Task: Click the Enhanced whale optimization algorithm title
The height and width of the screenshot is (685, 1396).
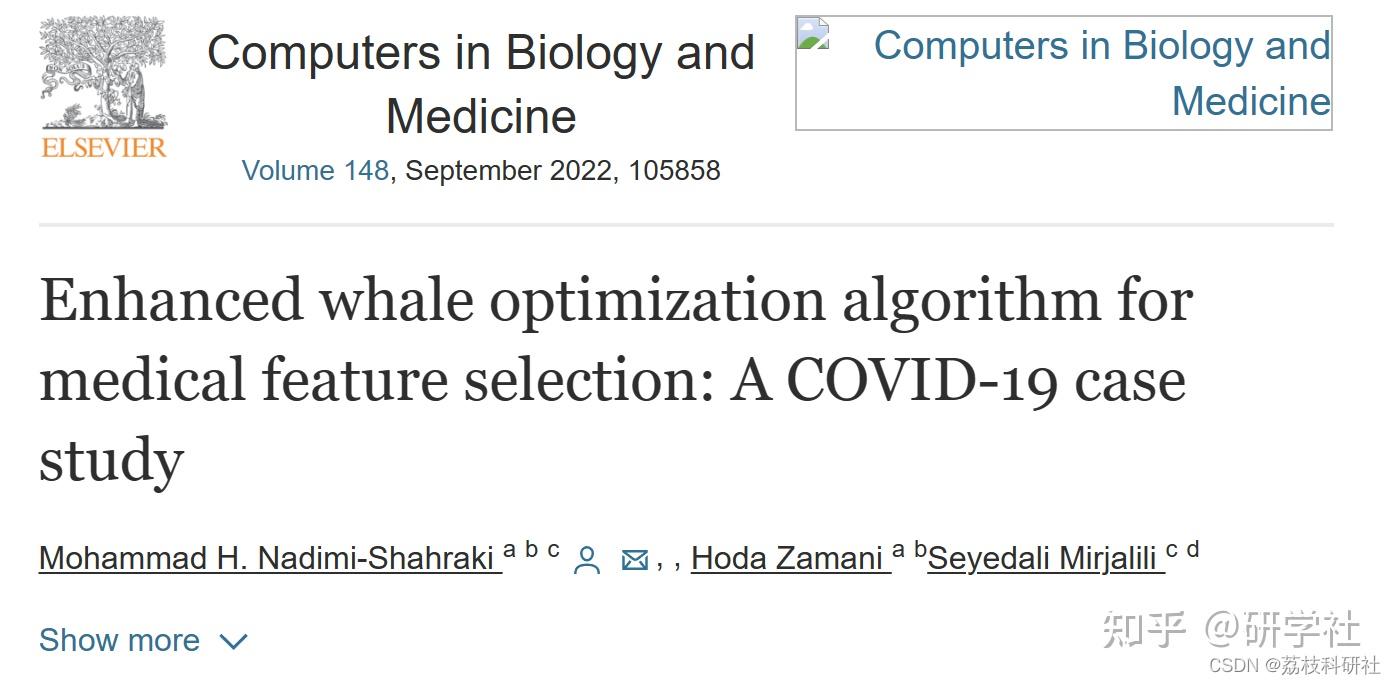Action: point(616,380)
